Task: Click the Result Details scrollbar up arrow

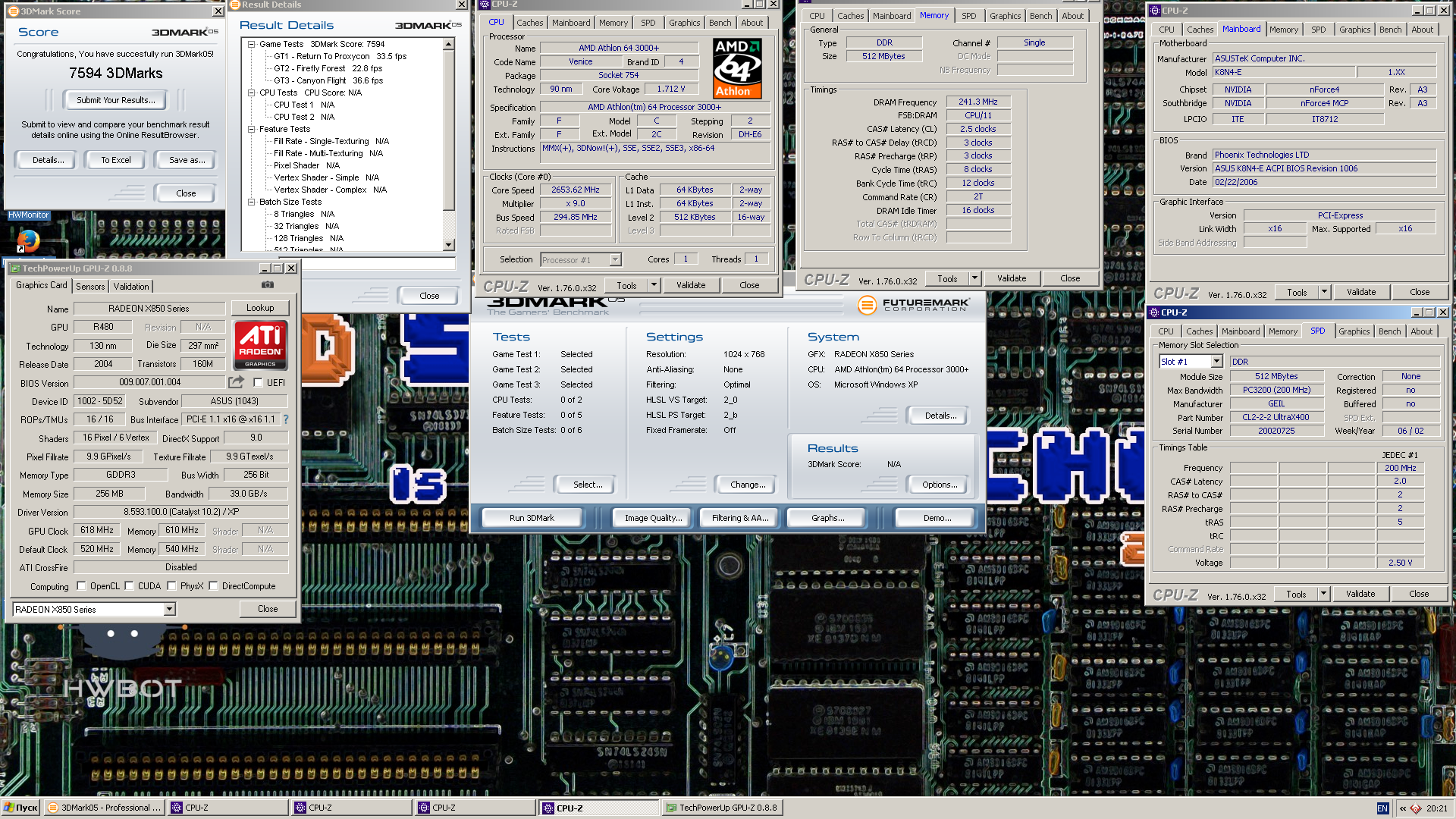Action: [x=449, y=44]
